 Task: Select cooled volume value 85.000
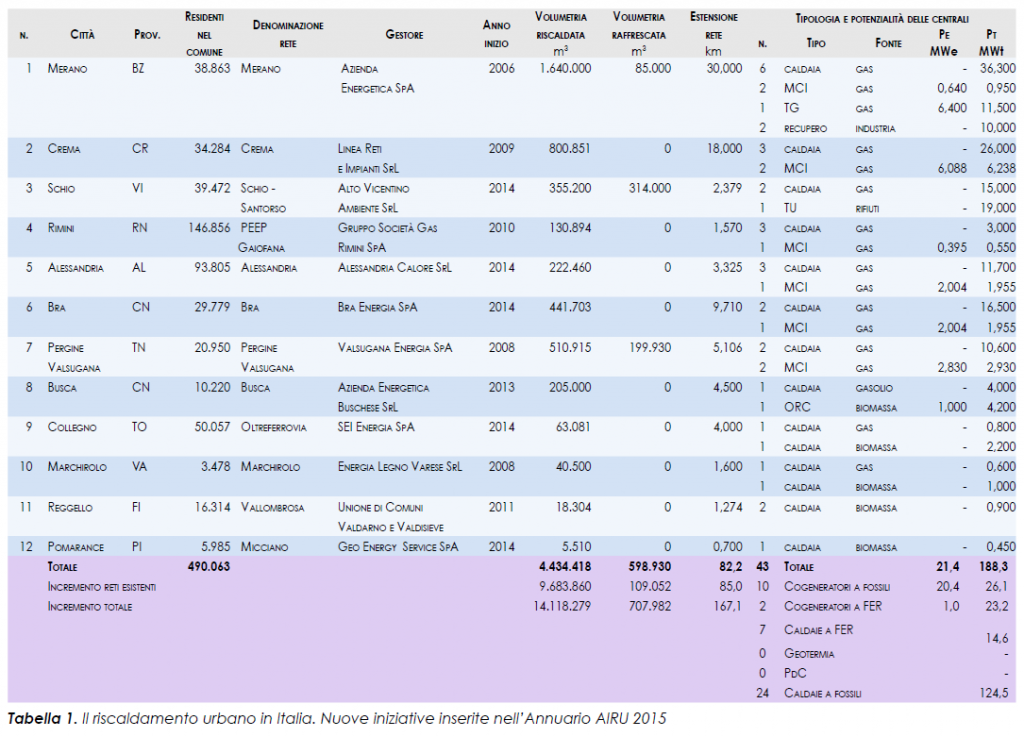click(x=653, y=68)
